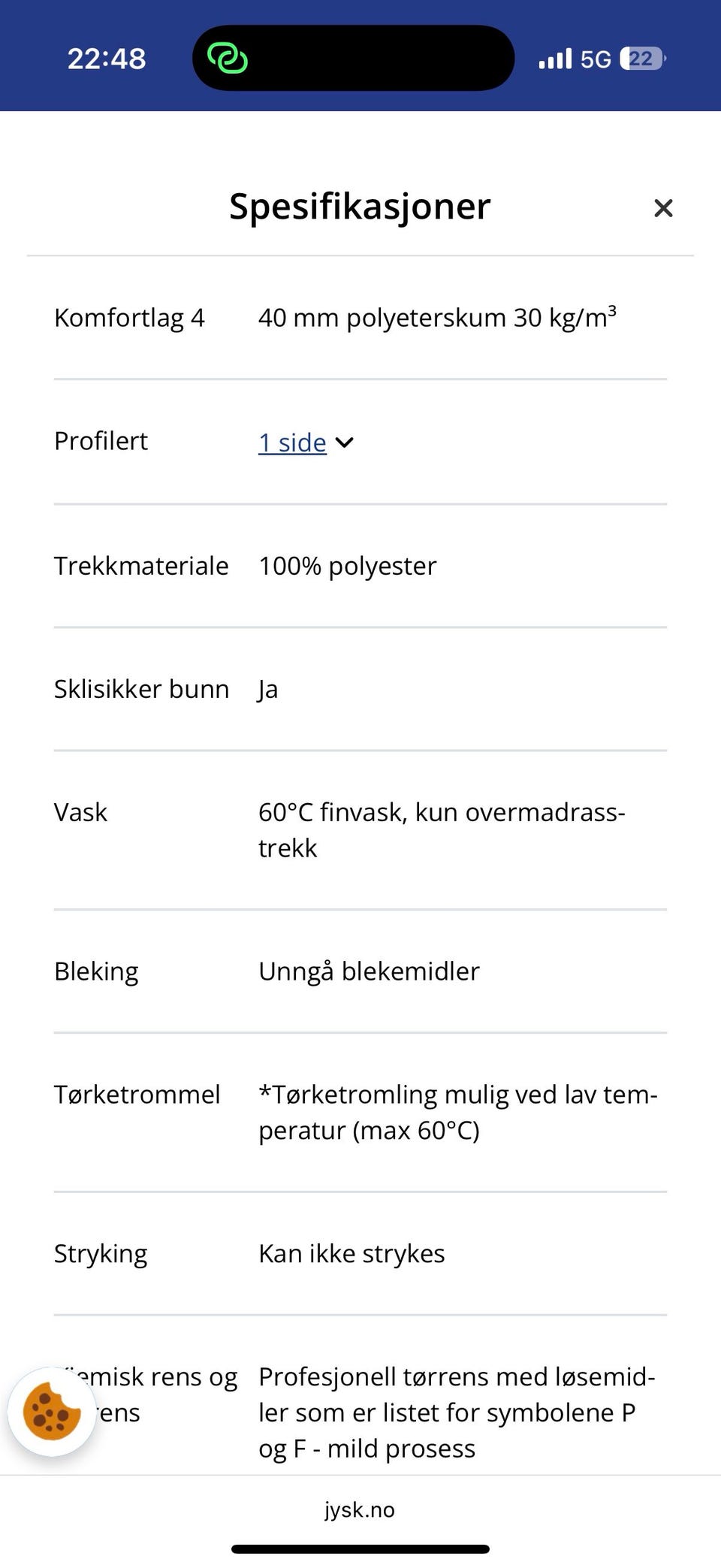Tap the Ja value for Sklisikker bunn
The image size is (721, 1568).
267,688
